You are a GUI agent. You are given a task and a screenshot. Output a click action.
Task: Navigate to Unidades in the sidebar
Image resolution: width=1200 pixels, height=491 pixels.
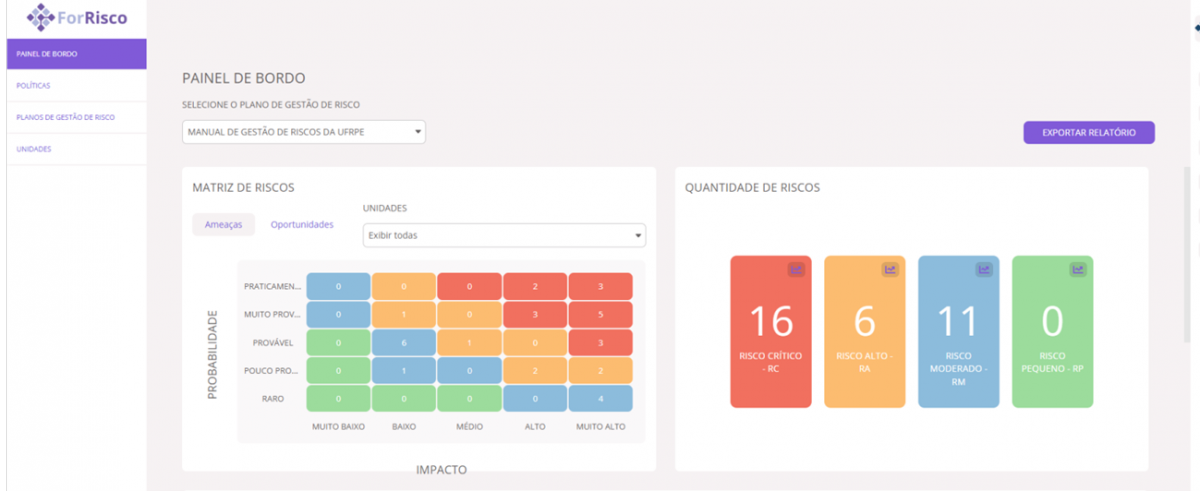coord(73,149)
